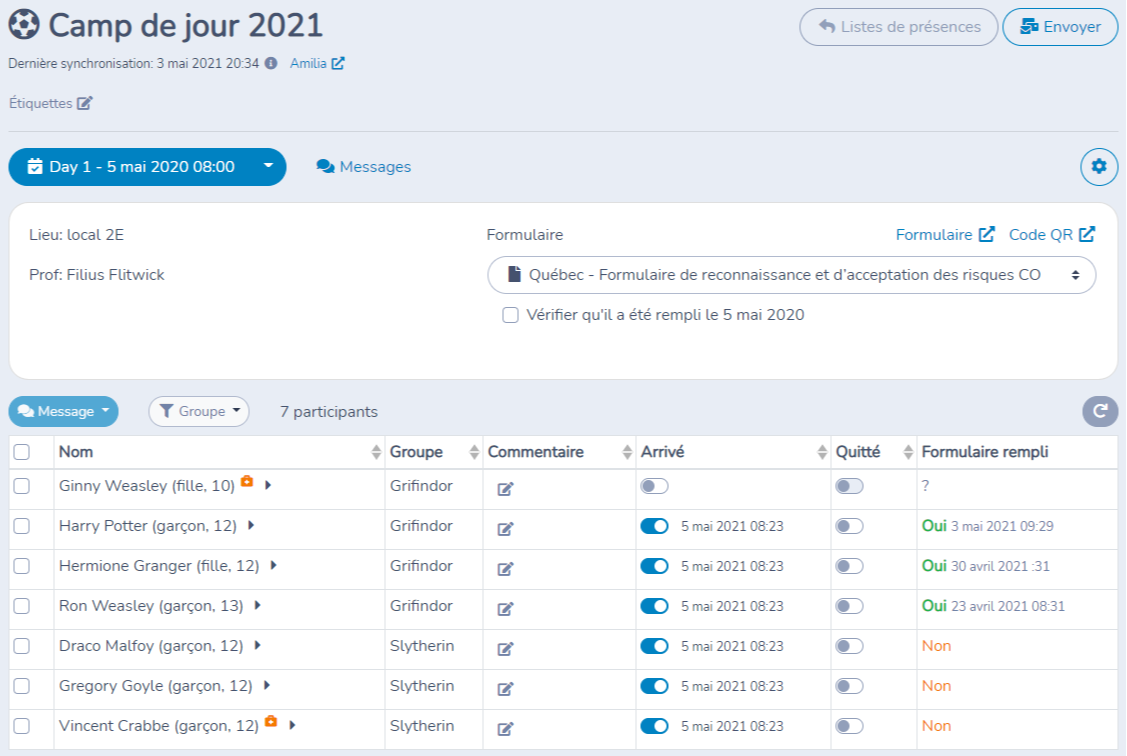Go back to Listes de présences
This screenshot has width=1127, height=756.
[898, 27]
